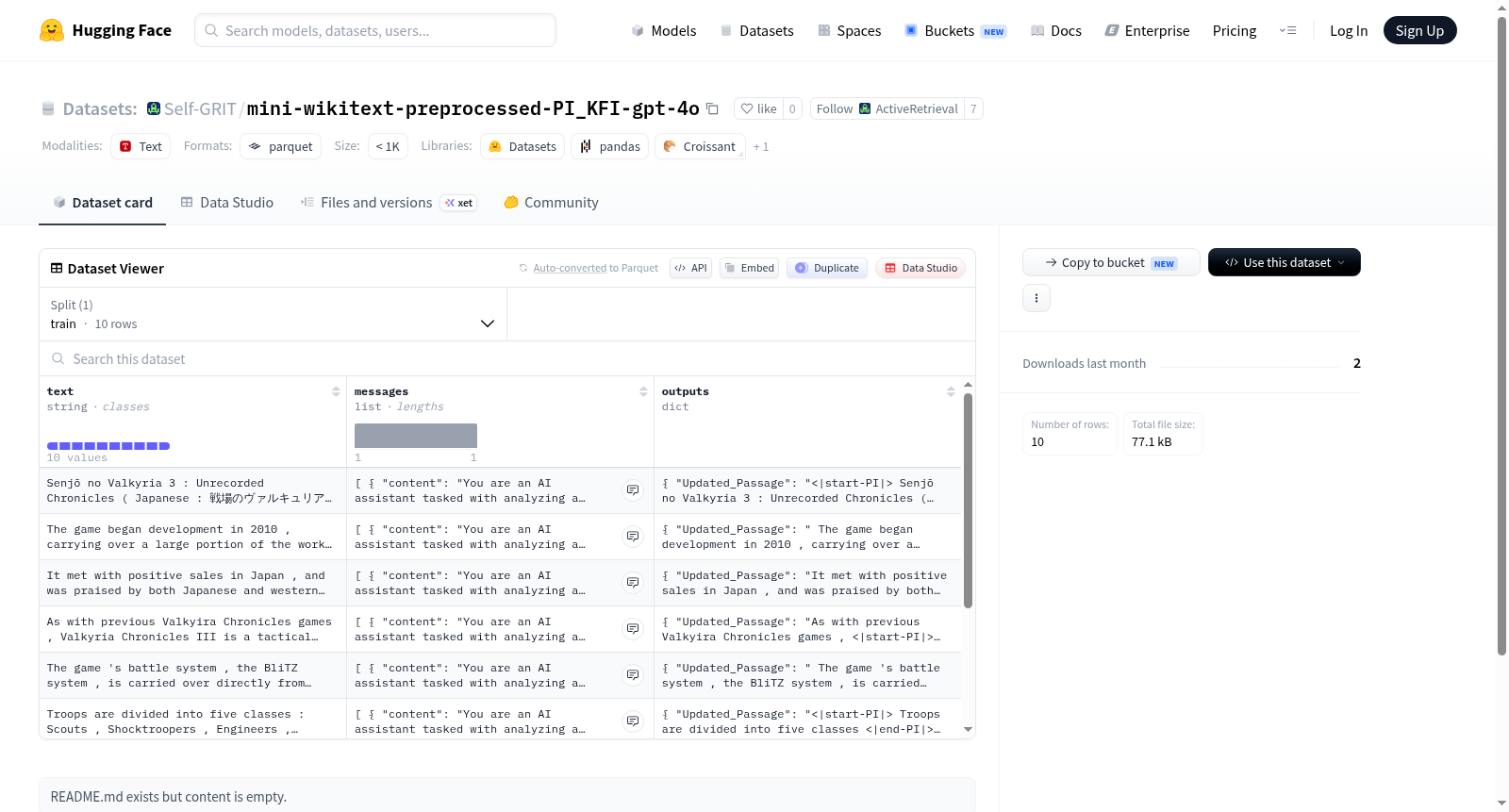
Task: Click the Text modality tag
Action: coord(141,146)
